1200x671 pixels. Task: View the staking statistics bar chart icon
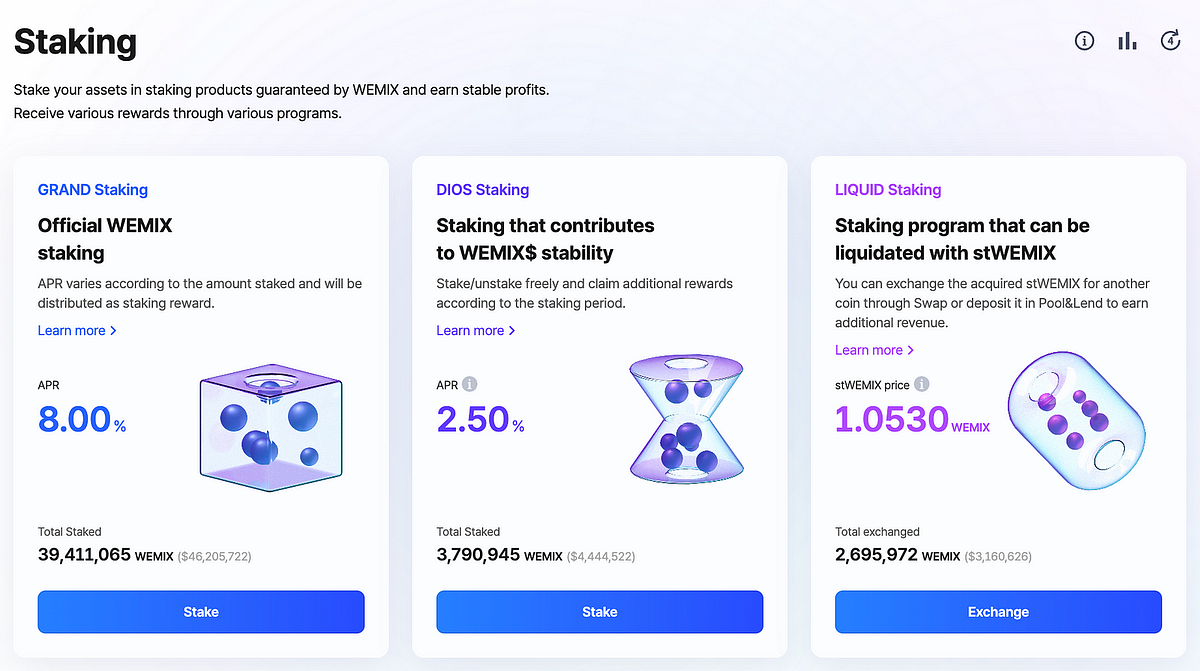point(1127,41)
